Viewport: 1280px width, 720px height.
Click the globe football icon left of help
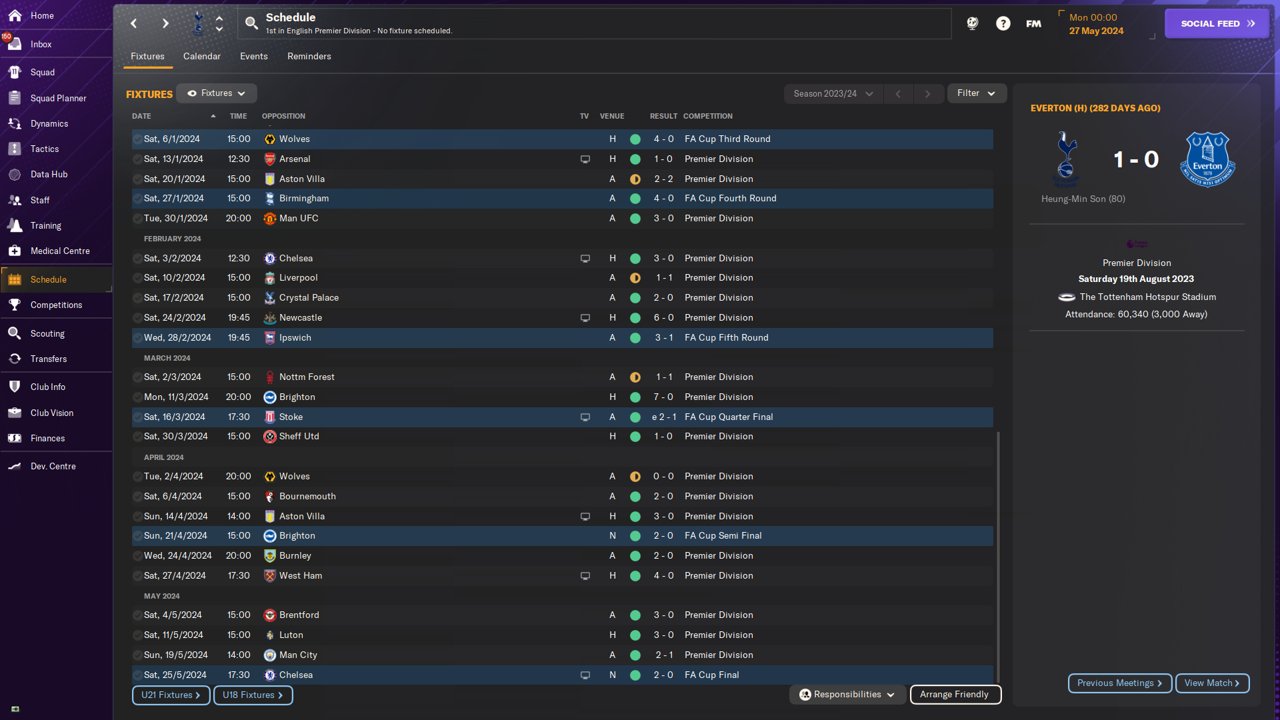click(x=972, y=23)
